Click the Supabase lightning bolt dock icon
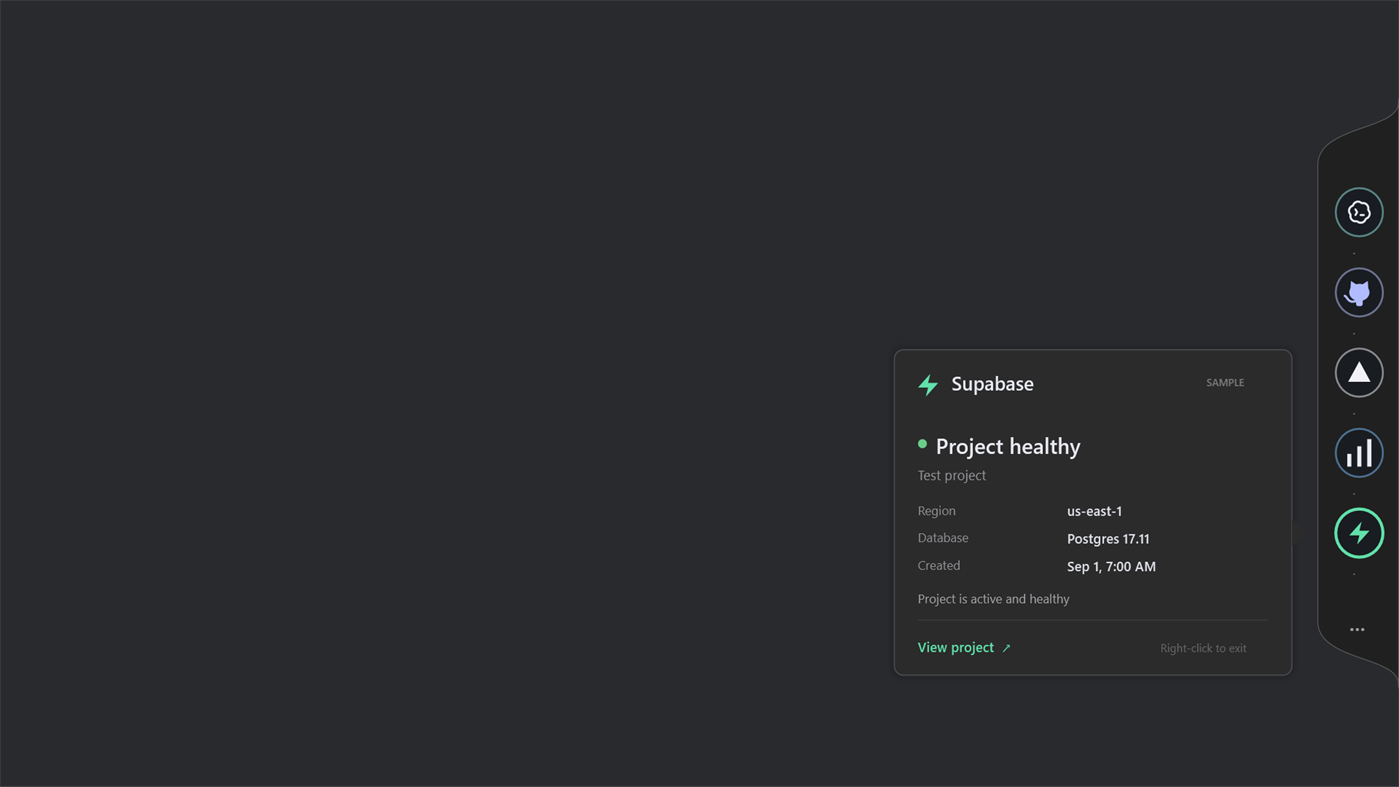This screenshot has width=1399, height=787. pyautogui.click(x=1359, y=533)
